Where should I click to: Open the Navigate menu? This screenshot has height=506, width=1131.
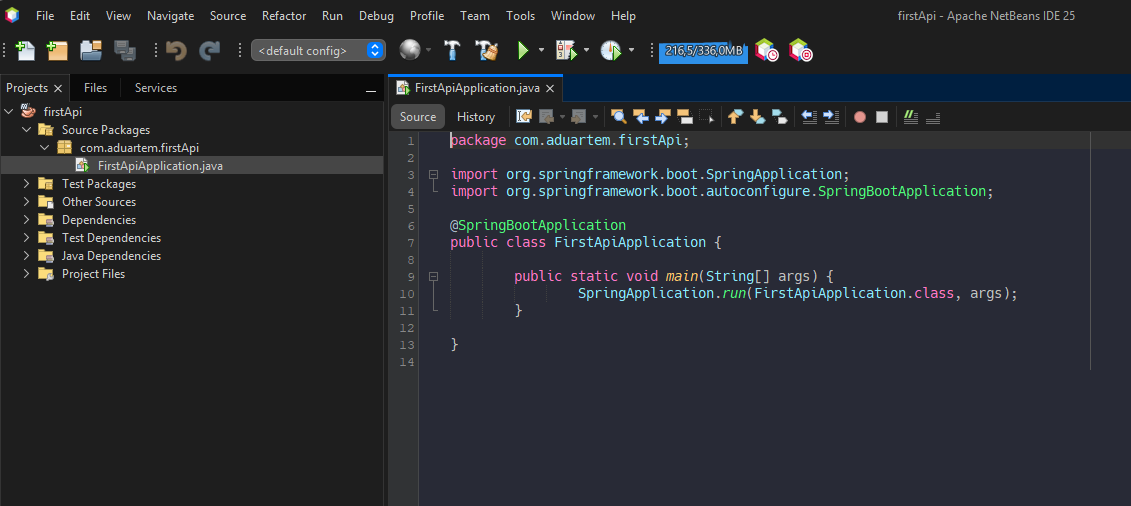[x=170, y=15]
